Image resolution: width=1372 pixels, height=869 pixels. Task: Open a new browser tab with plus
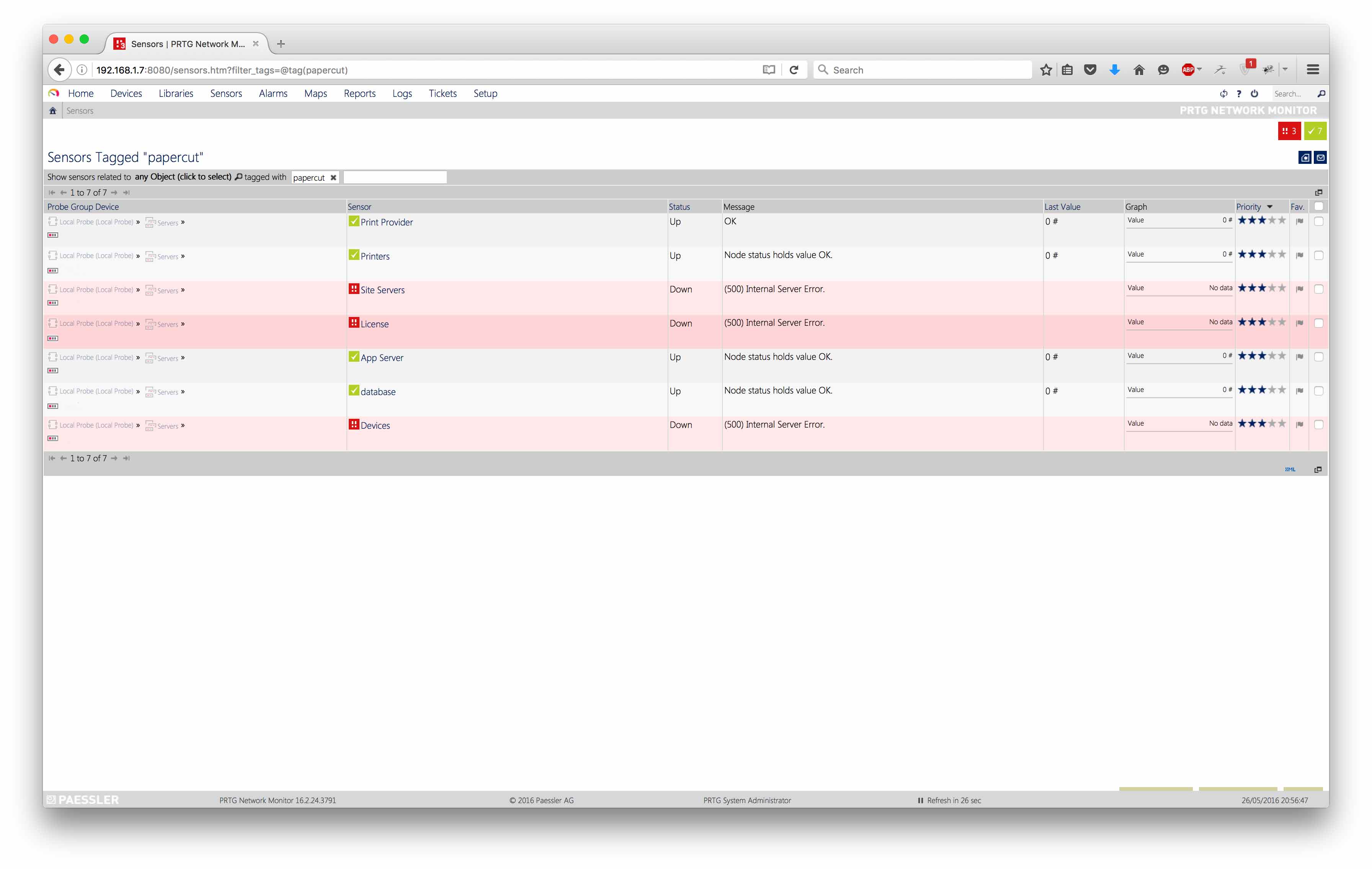pos(281,44)
